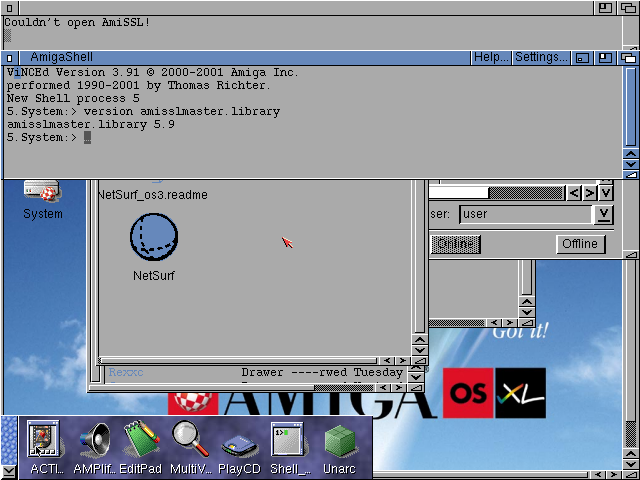Click NetSurf window scroll up arrow
This screenshot has width=640, height=480.
(420, 340)
